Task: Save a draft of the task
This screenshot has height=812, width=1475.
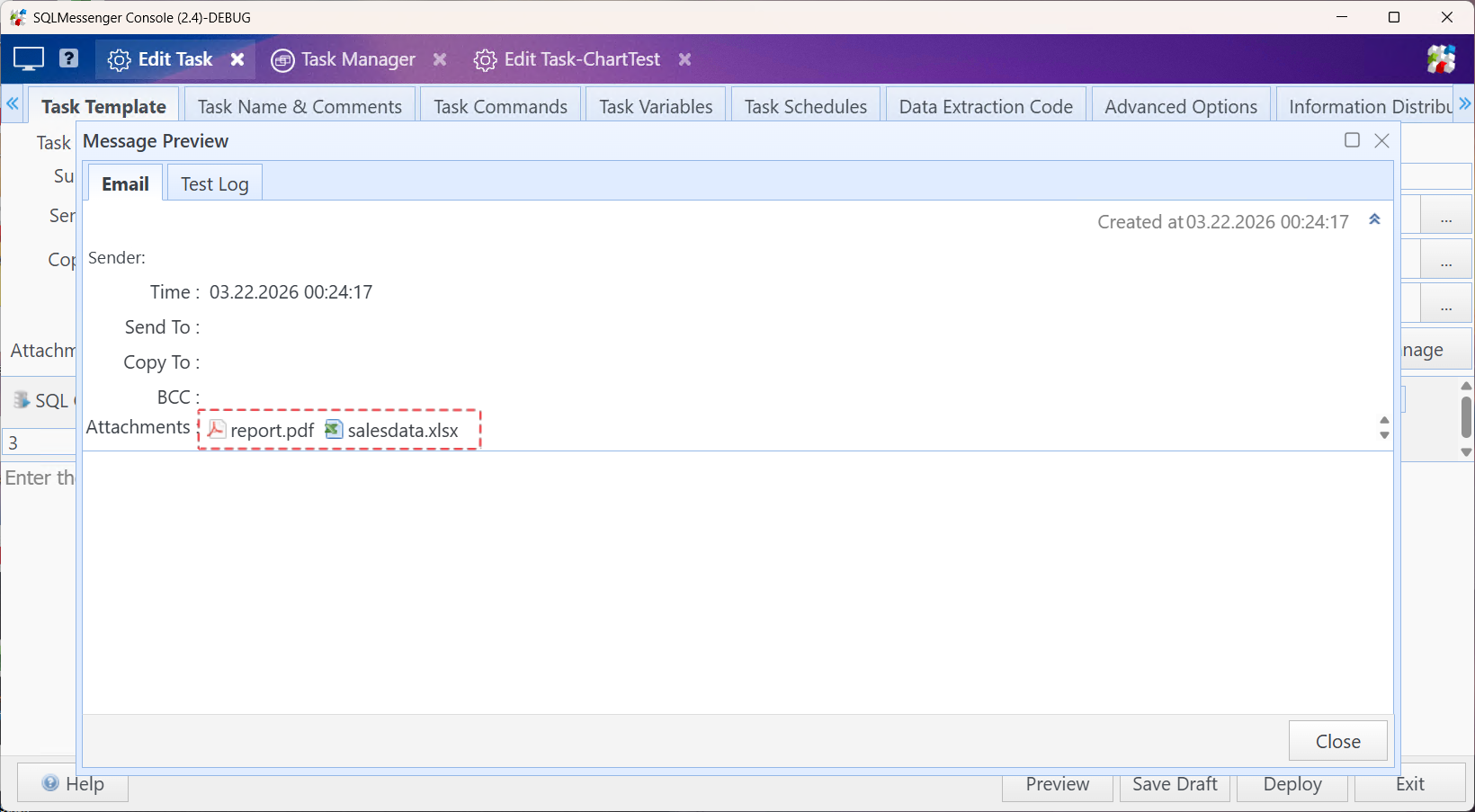Action: (1174, 783)
